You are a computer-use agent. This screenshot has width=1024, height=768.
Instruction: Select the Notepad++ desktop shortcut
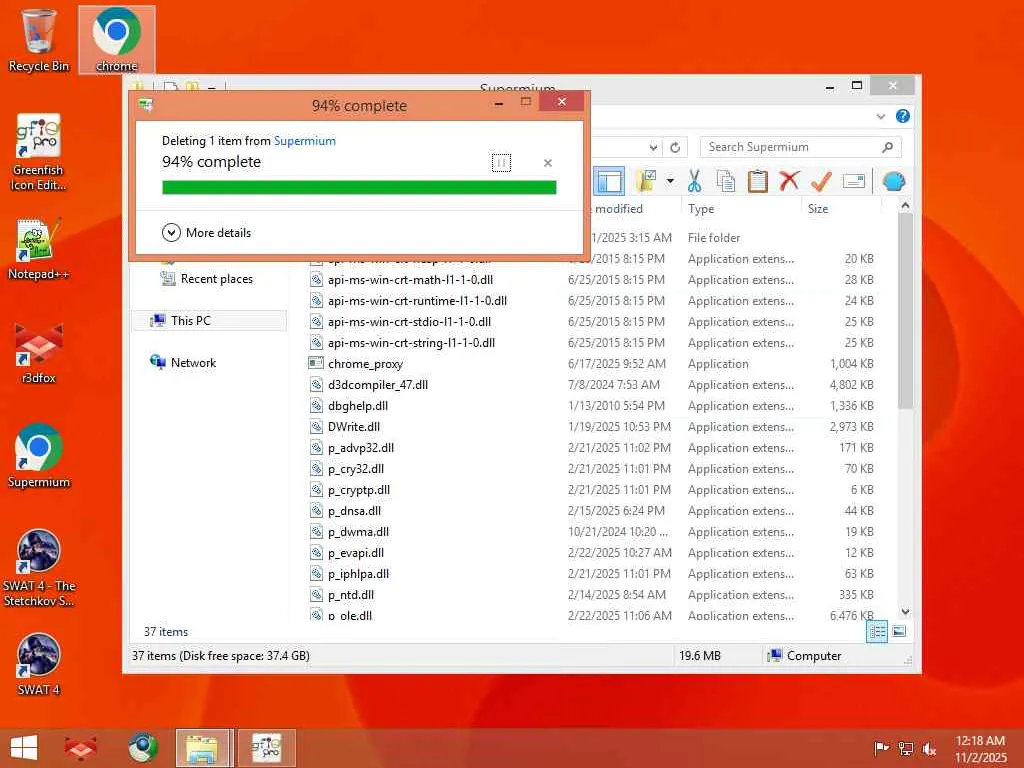coord(39,249)
